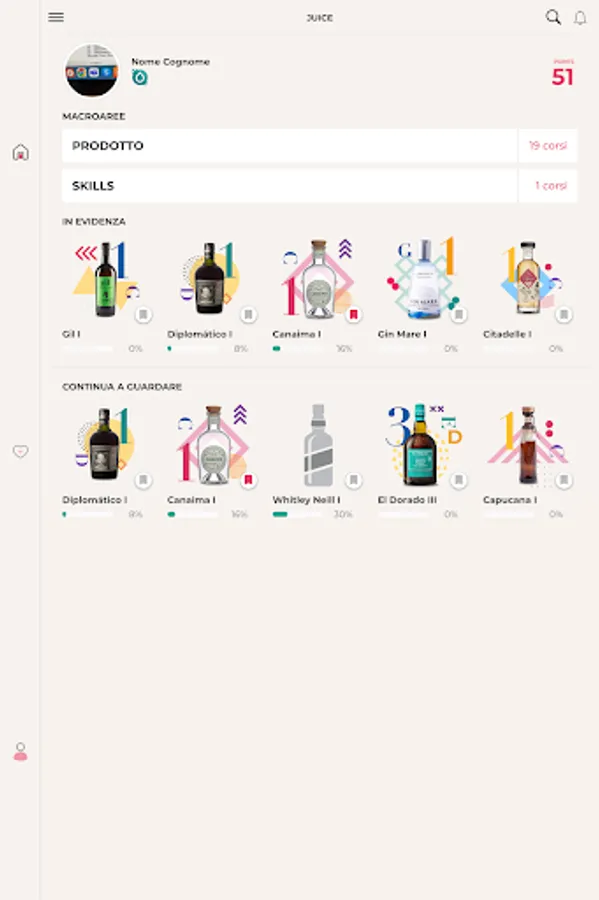The image size is (599, 900).
Task: Open favorites heart icon in sidebar
Action: tap(20, 451)
